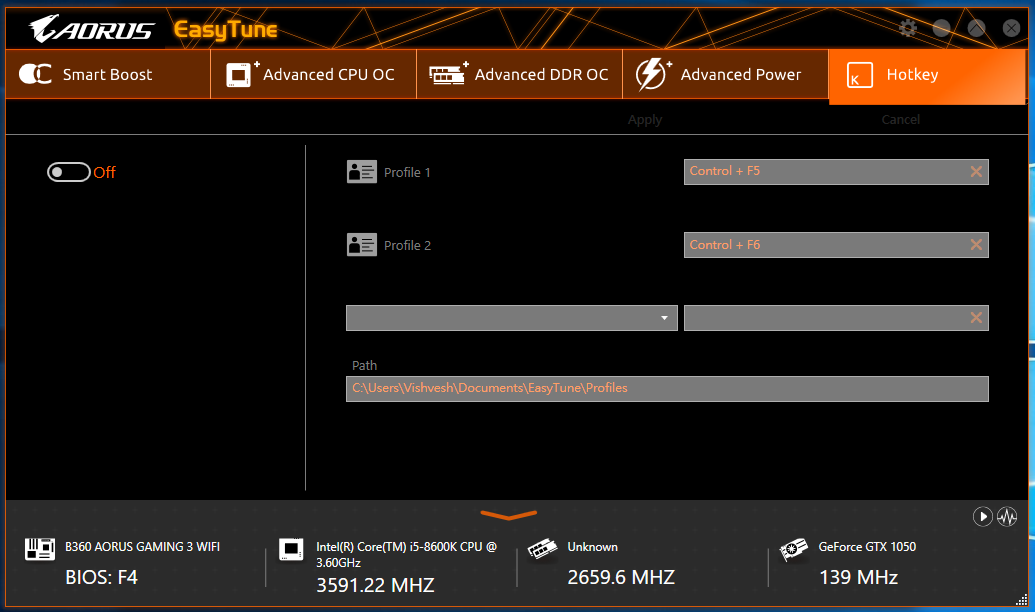Click the 139 MHz GPU clock value
The image size is (1035, 612).
(859, 578)
